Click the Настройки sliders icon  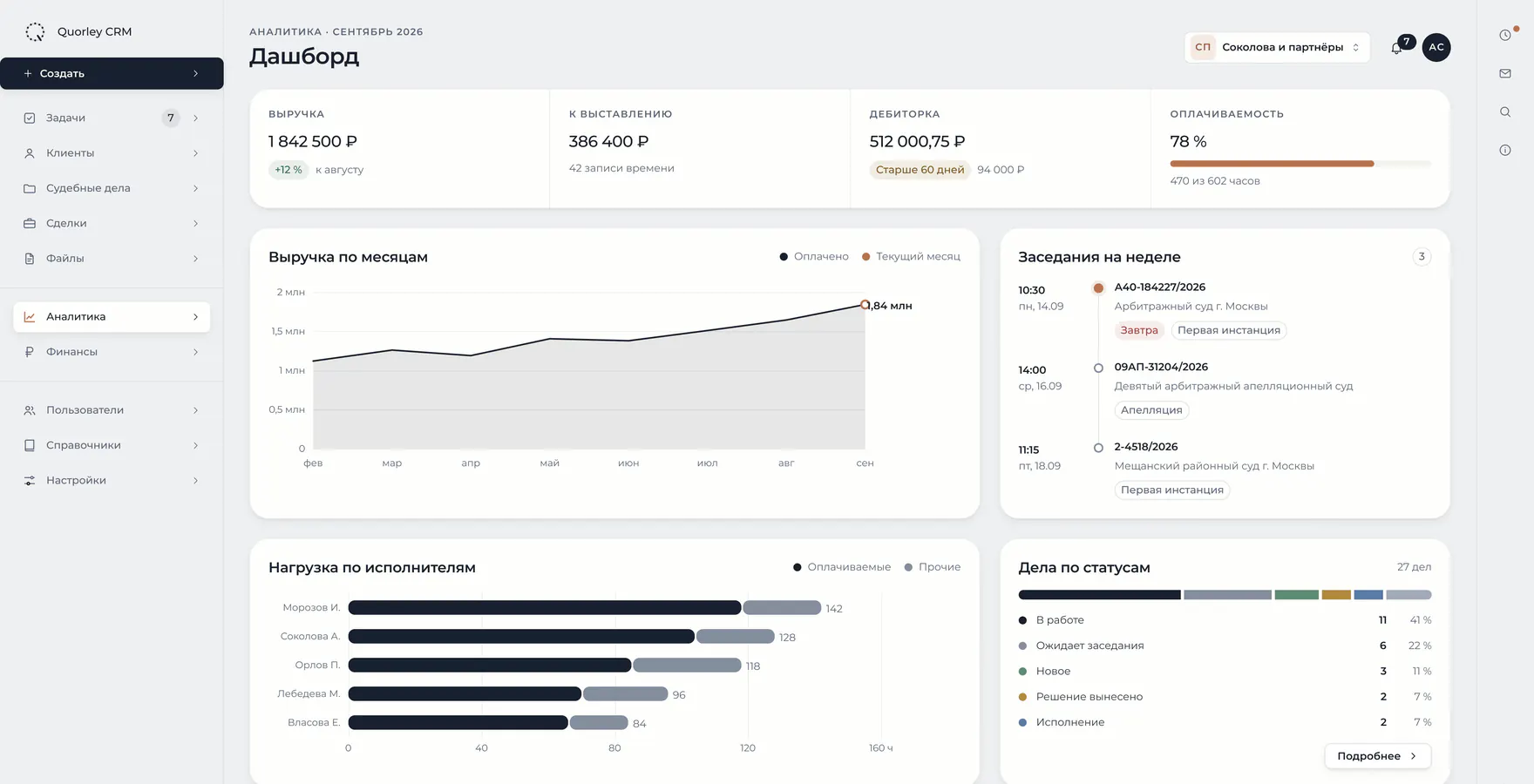pyautogui.click(x=30, y=481)
